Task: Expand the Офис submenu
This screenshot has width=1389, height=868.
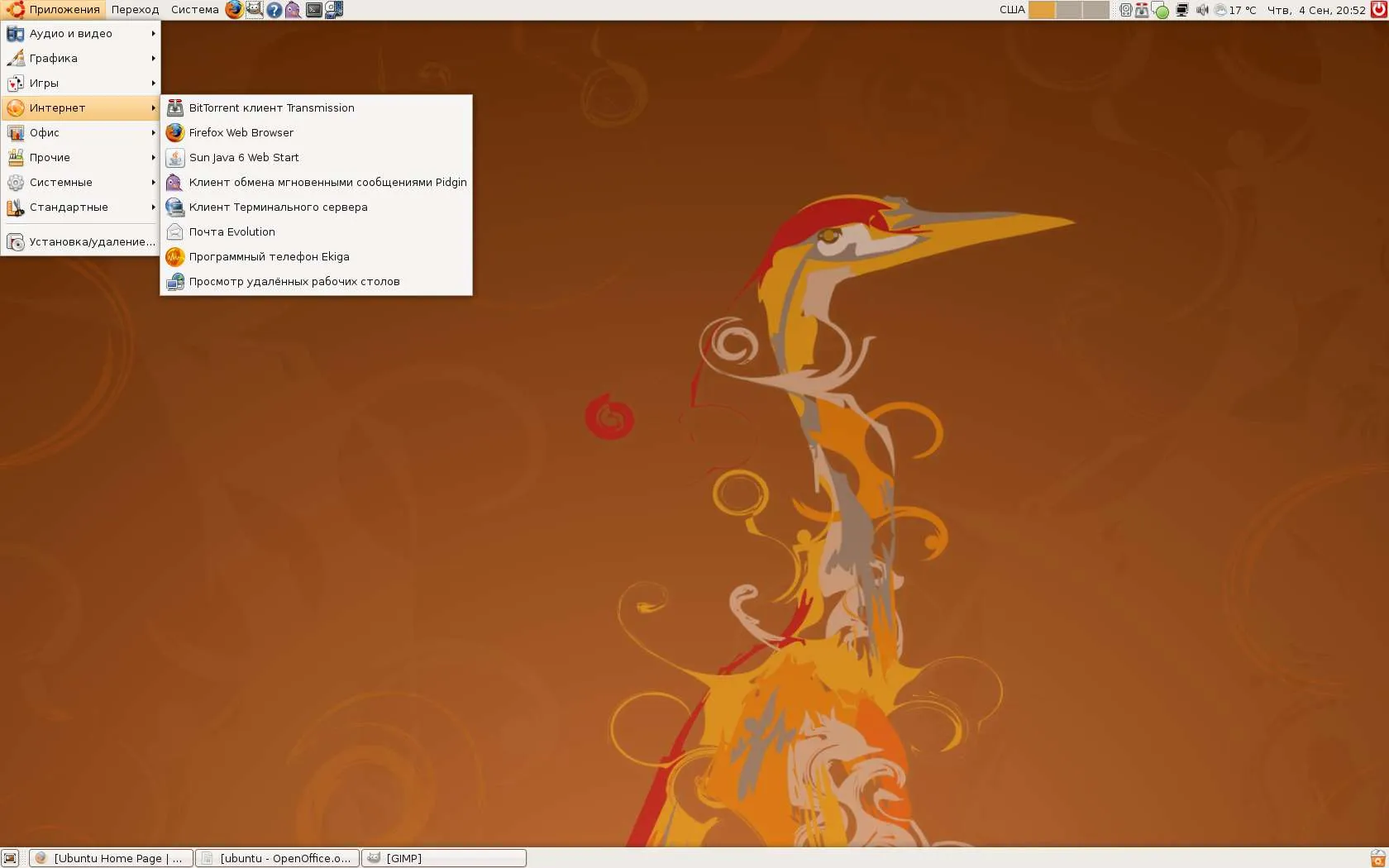Action: pyautogui.click(x=80, y=132)
